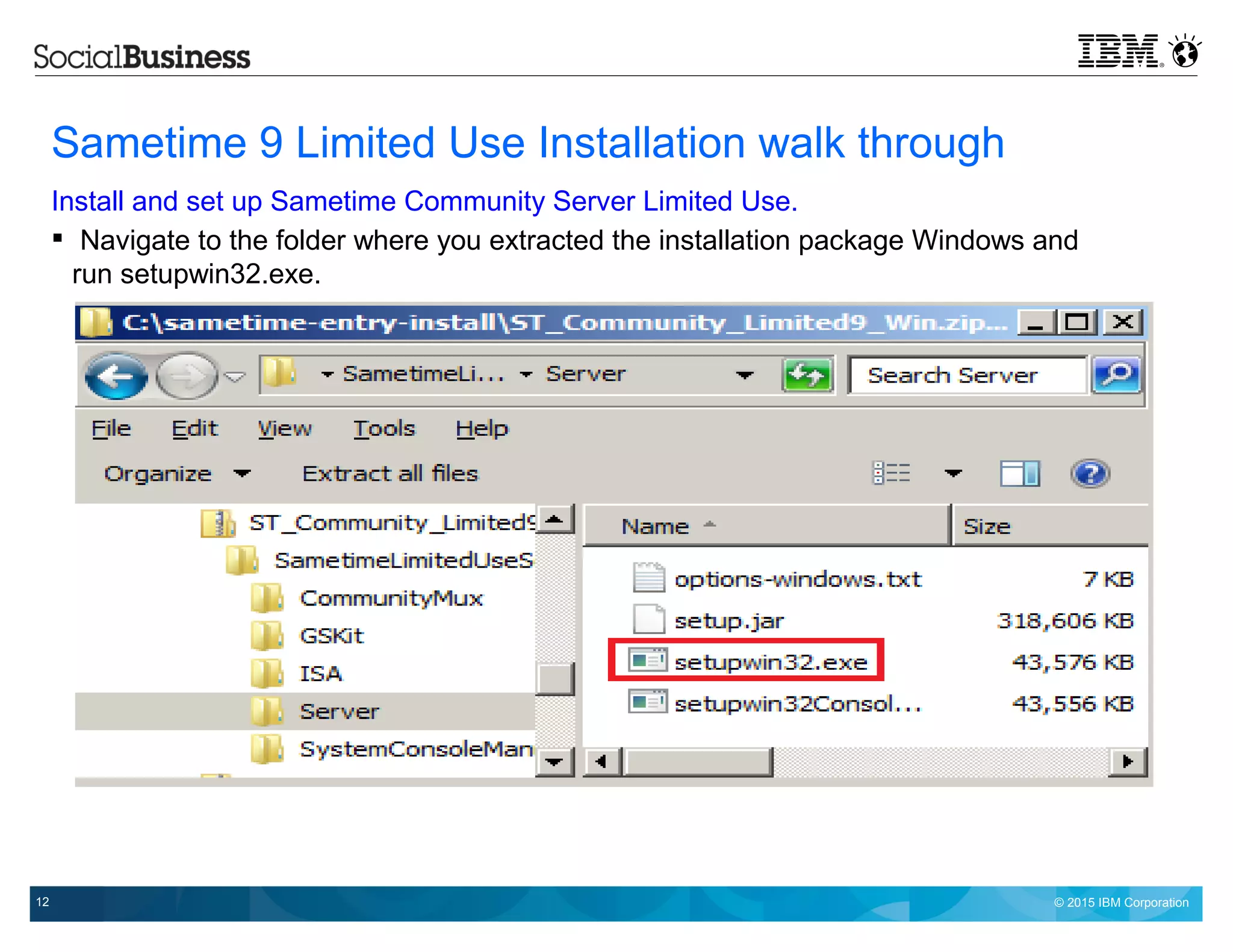
Task: Click the CommunityMux folder icon
Action: [267, 598]
